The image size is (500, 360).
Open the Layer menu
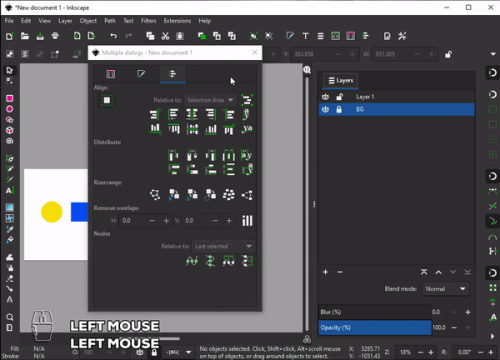[65, 21]
